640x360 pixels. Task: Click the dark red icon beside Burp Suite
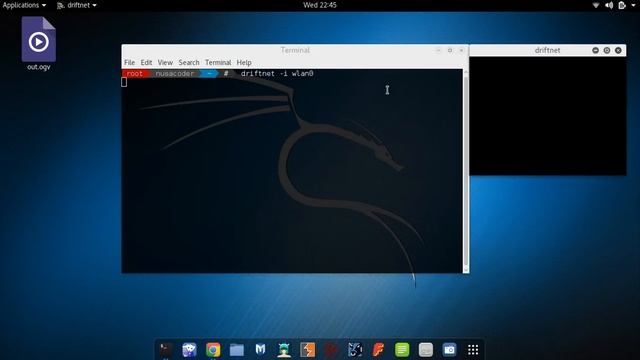[331, 350]
